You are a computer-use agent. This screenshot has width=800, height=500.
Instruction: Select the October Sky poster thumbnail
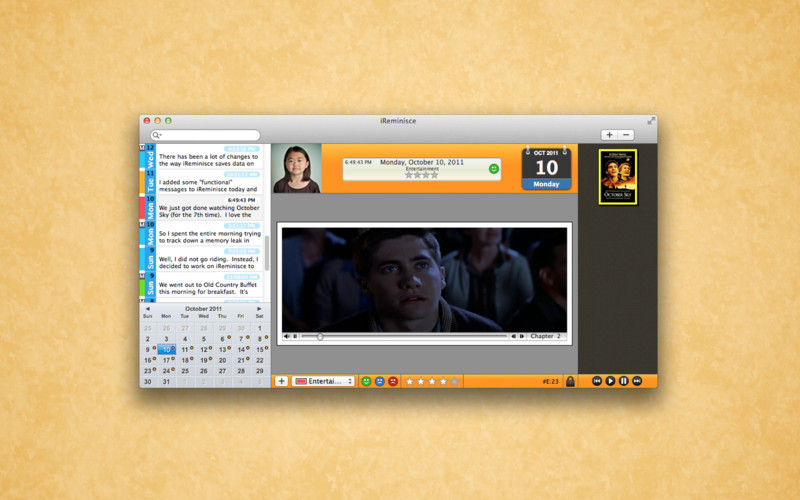[618, 177]
